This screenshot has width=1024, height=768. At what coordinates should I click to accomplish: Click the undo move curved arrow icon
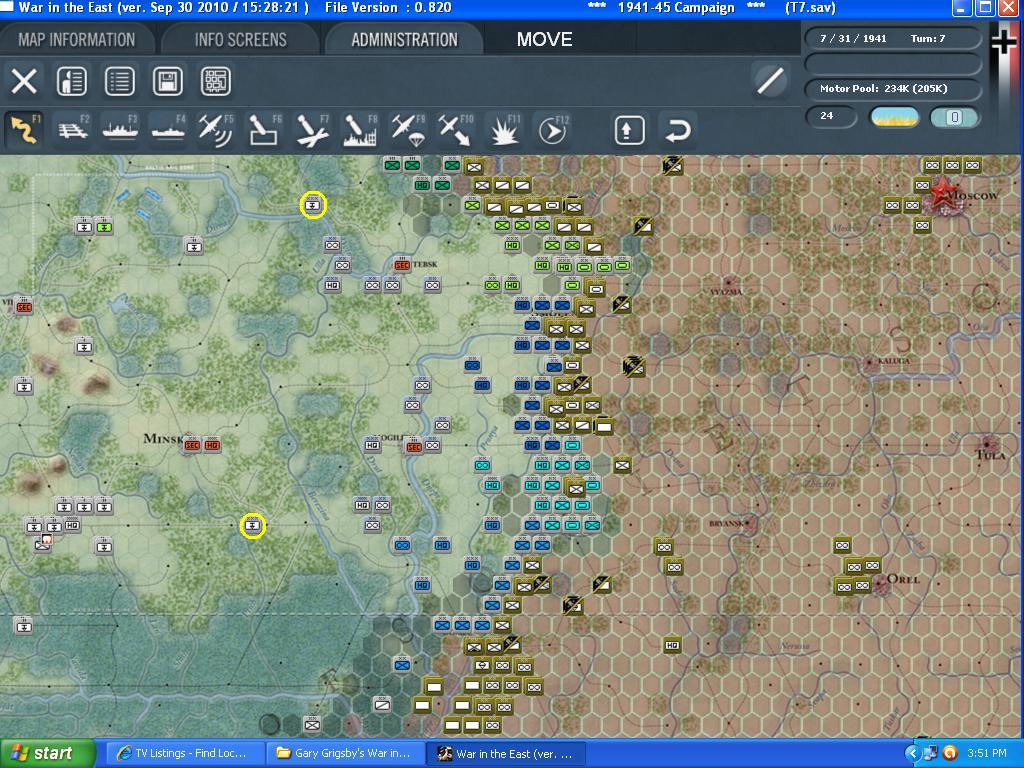(678, 130)
